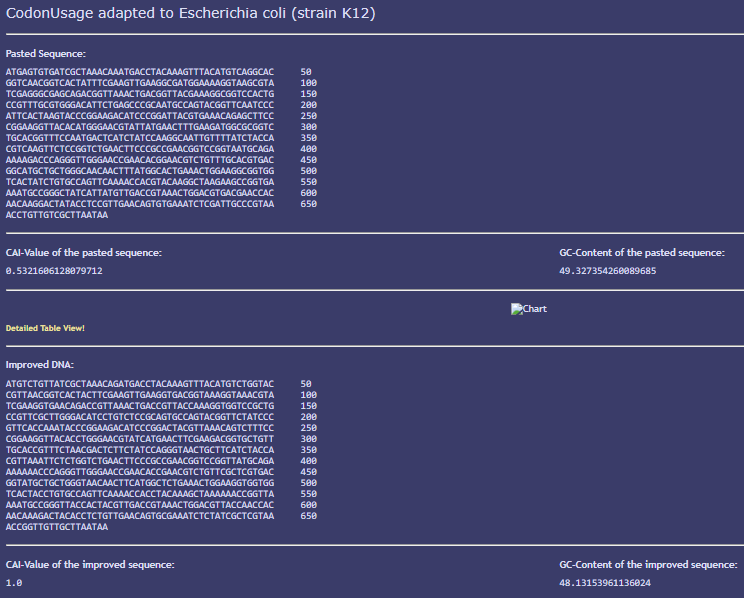
Task: Click pasted sequence line starting TCACTATCTGTGCCAGTTC
Action: pos(140,181)
